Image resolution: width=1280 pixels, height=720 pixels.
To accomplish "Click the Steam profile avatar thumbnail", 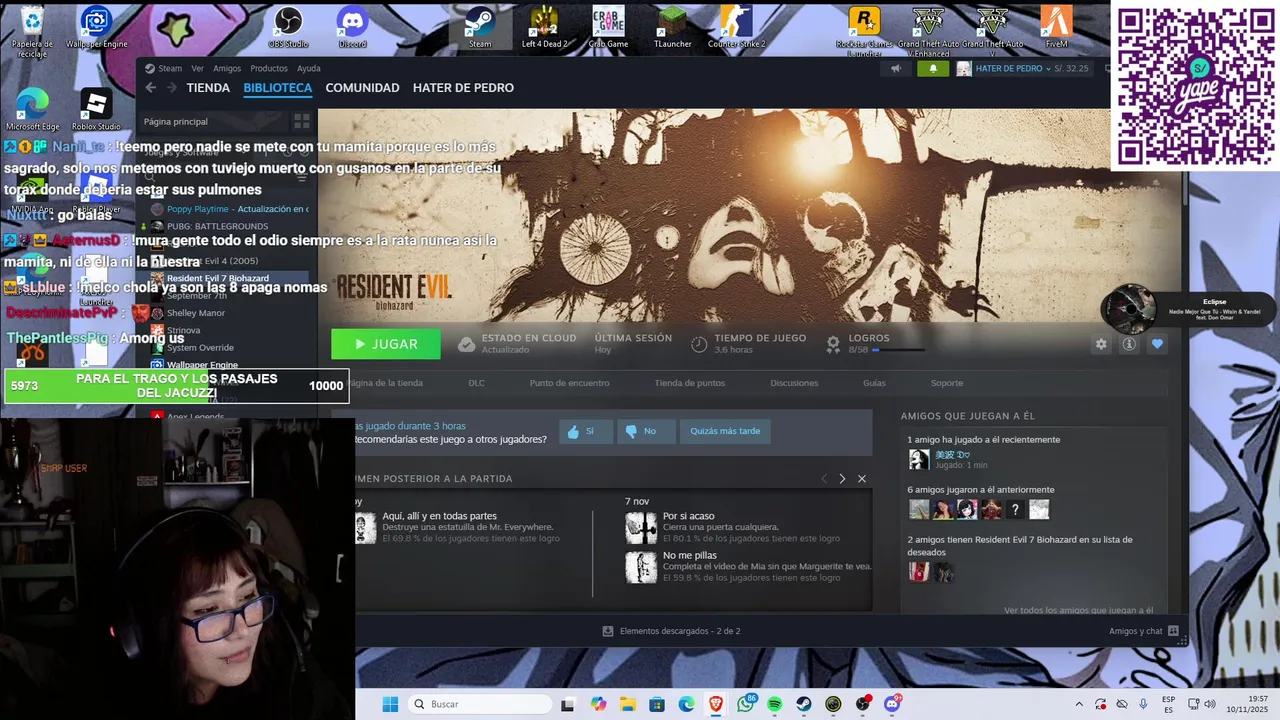I will click(x=964, y=68).
